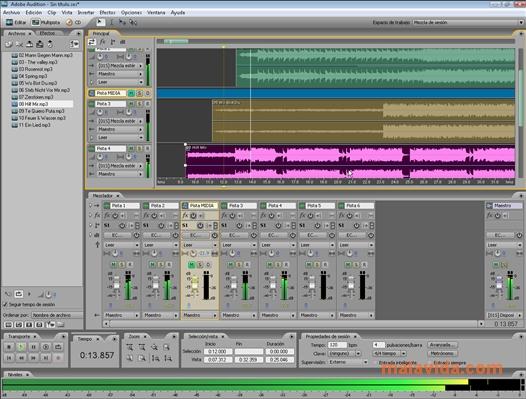
Task: Open 4/4 tiempo dropdown
Action: (389, 354)
